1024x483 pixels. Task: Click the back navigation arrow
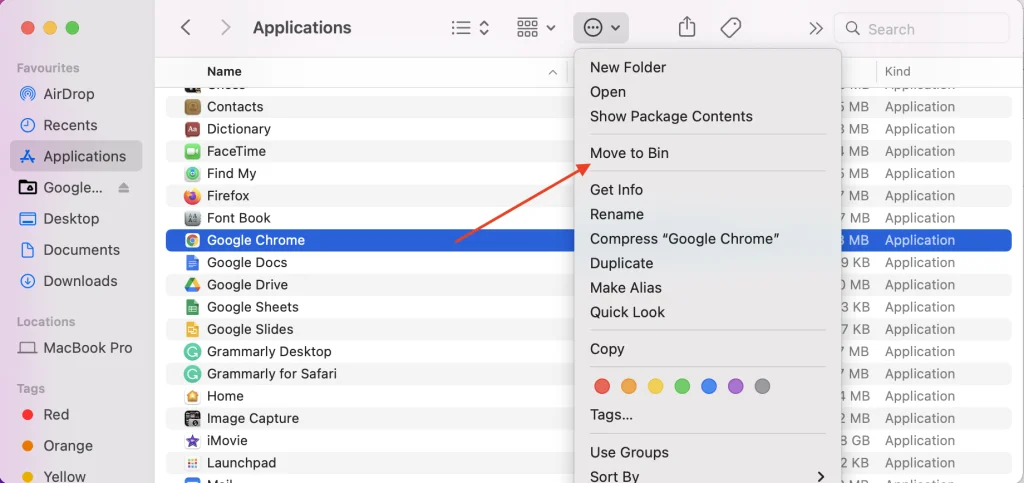click(x=186, y=27)
